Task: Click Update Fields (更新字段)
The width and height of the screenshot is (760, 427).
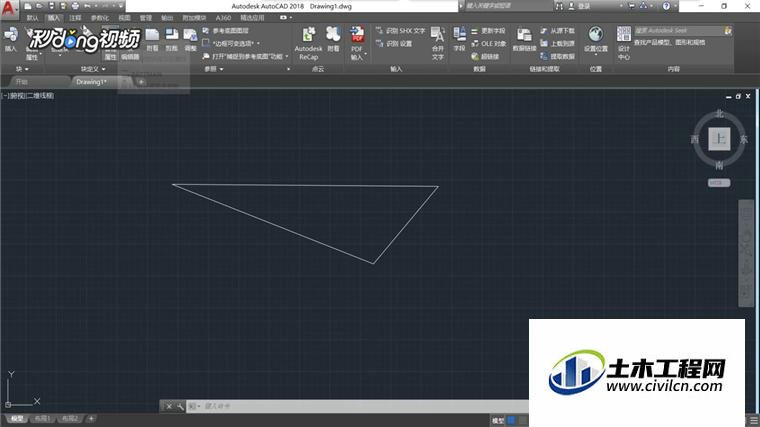Action: click(x=488, y=31)
